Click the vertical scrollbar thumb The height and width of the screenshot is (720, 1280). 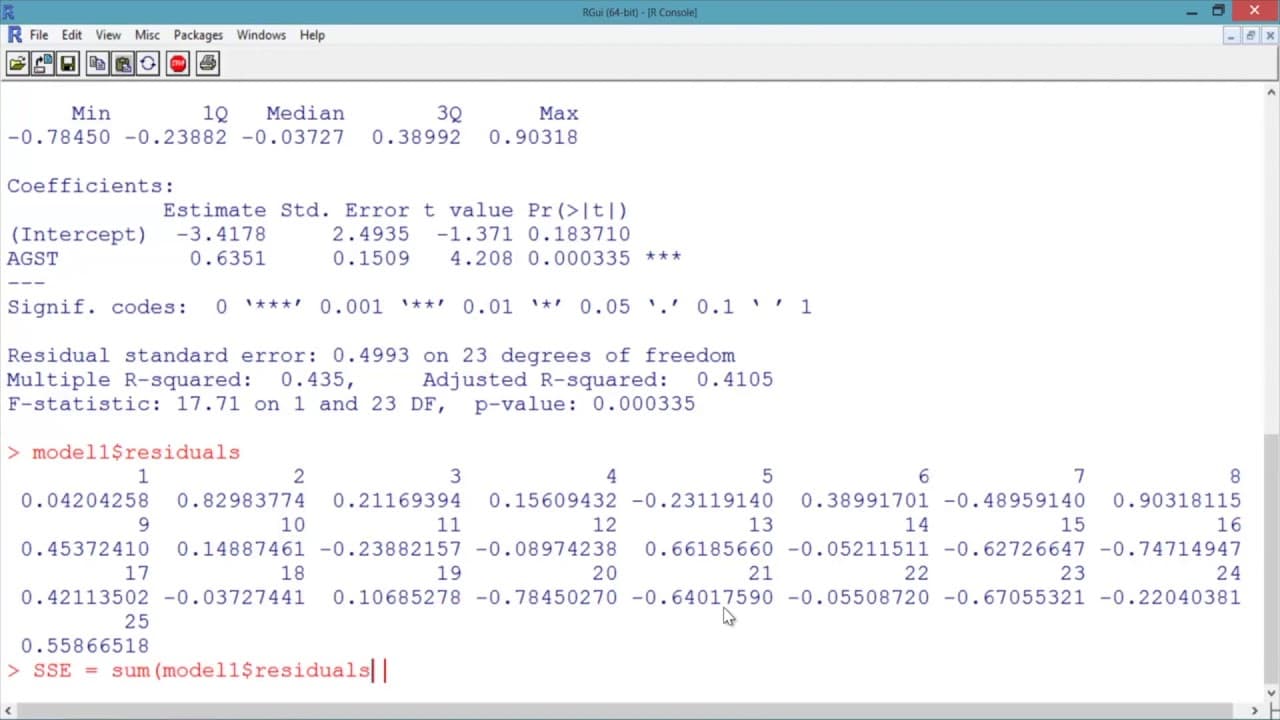click(x=1272, y=558)
